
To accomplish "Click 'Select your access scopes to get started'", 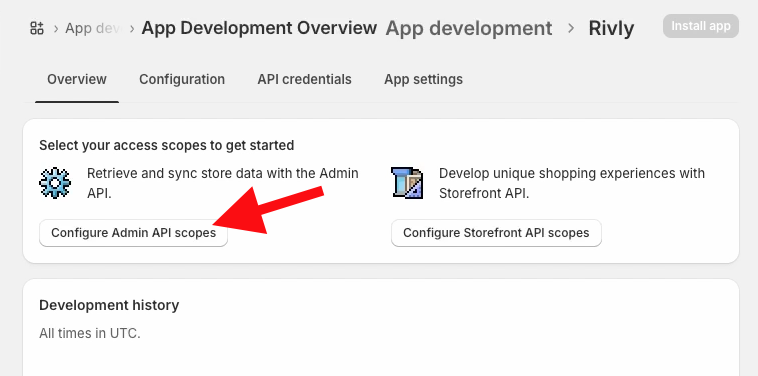I will (x=167, y=145).
